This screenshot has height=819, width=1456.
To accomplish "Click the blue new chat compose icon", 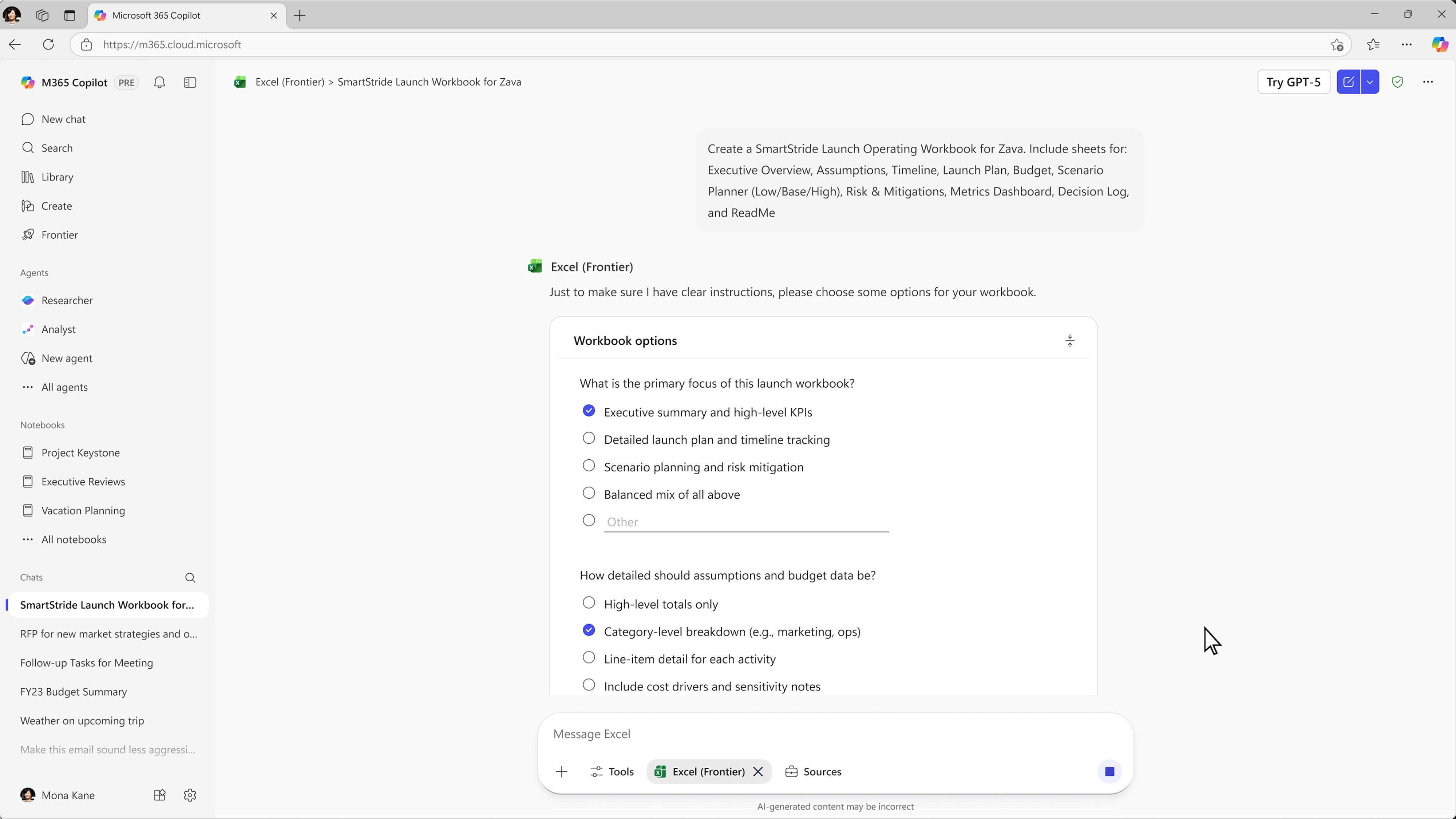I will (1348, 82).
